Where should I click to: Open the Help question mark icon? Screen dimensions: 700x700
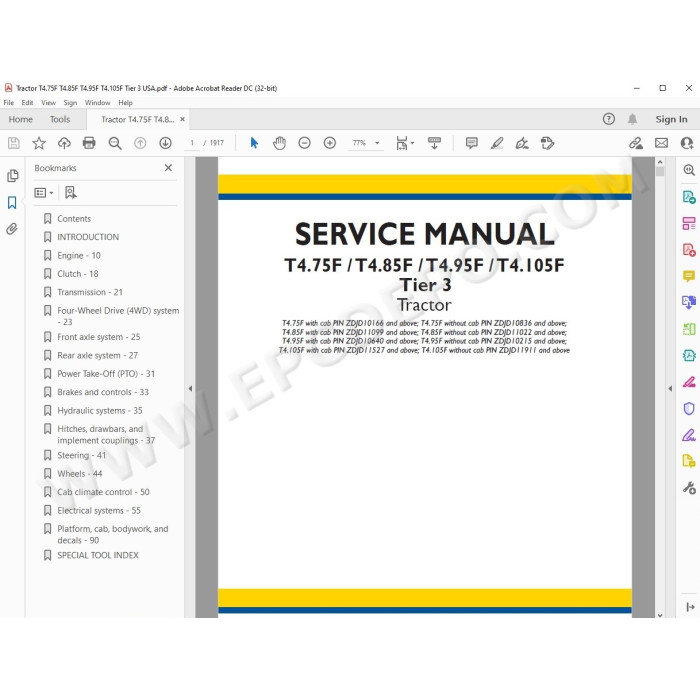(x=608, y=119)
